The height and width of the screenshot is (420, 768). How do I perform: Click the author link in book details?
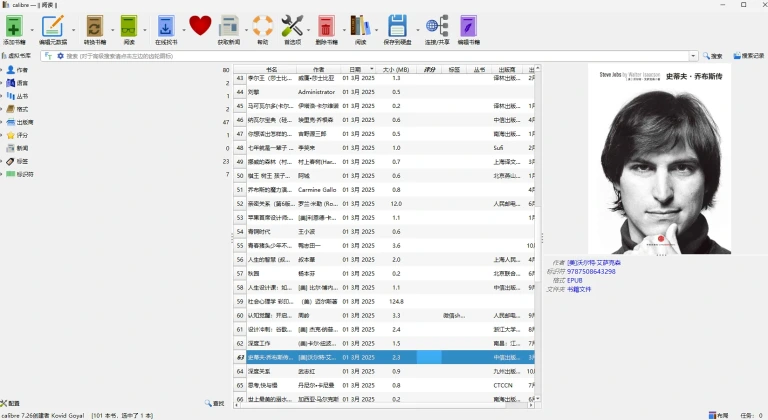coord(594,263)
